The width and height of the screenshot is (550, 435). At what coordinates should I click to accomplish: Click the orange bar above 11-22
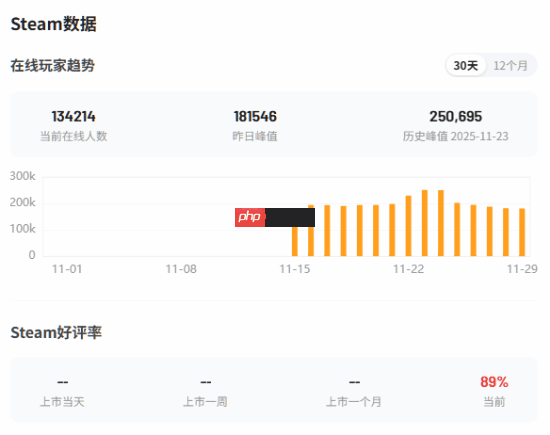(x=408, y=226)
